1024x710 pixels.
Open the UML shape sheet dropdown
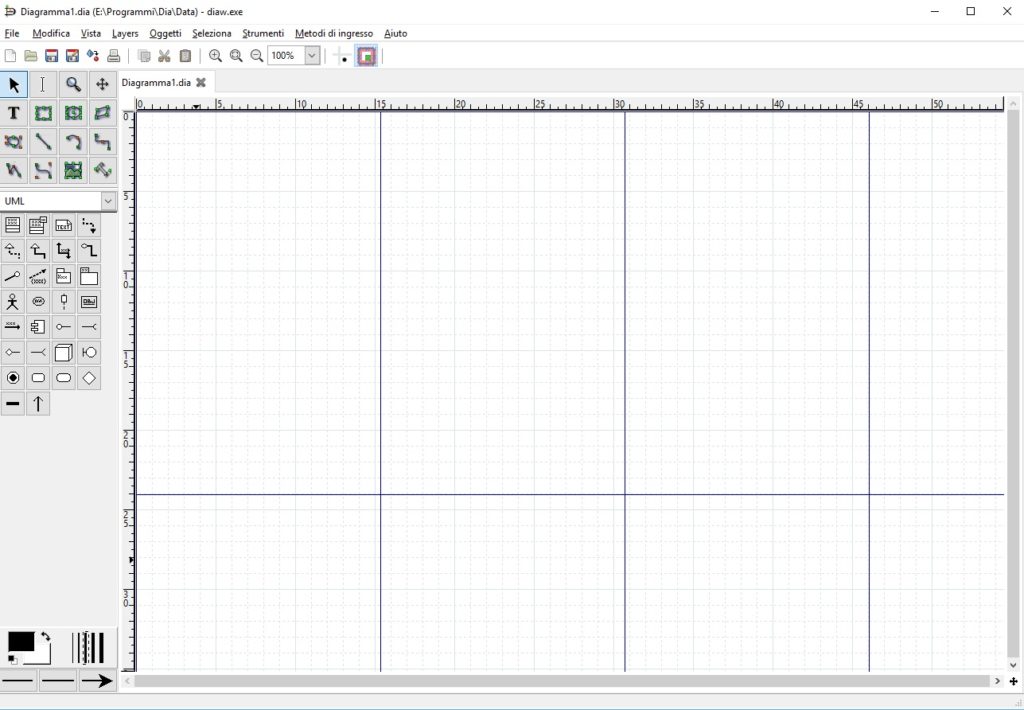(108, 201)
